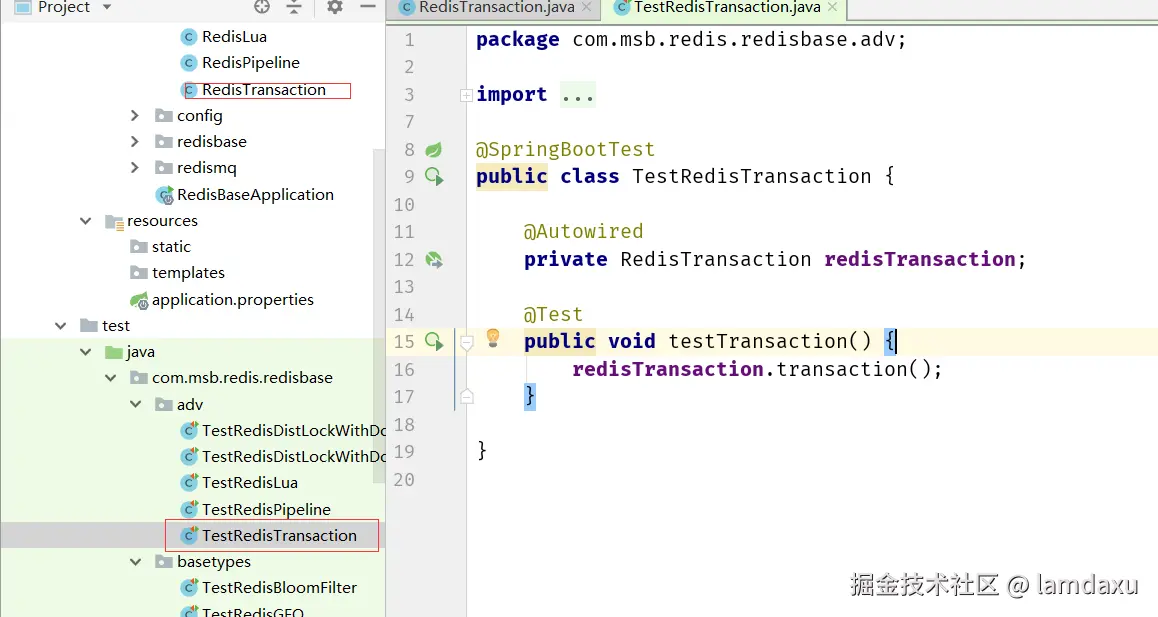Click the locate/scroll-from-source target icon
This screenshot has width=1158, height=617.
pyautogui.click(x=261, y=7)
